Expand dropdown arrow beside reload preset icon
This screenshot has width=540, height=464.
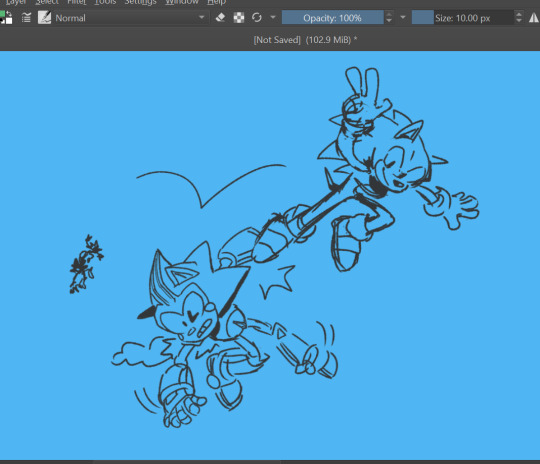tap(273, 17)
